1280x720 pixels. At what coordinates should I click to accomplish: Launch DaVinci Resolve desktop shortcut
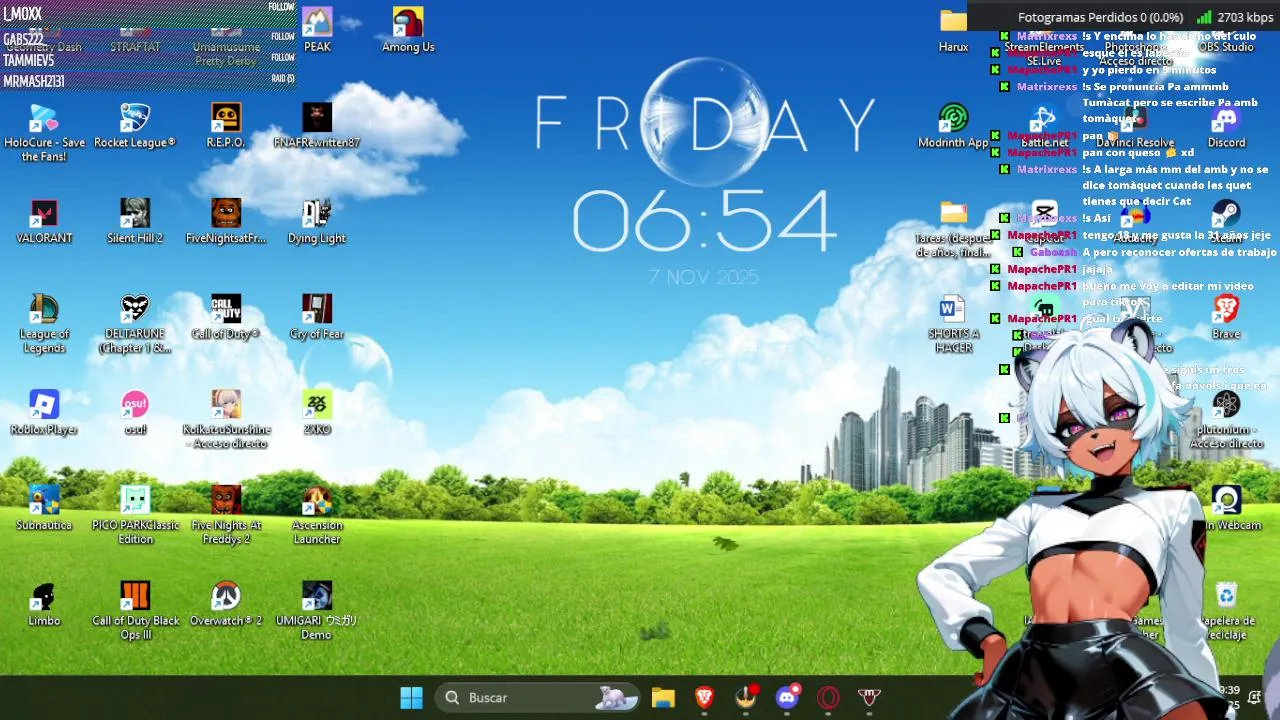[x=1135, y=126]
